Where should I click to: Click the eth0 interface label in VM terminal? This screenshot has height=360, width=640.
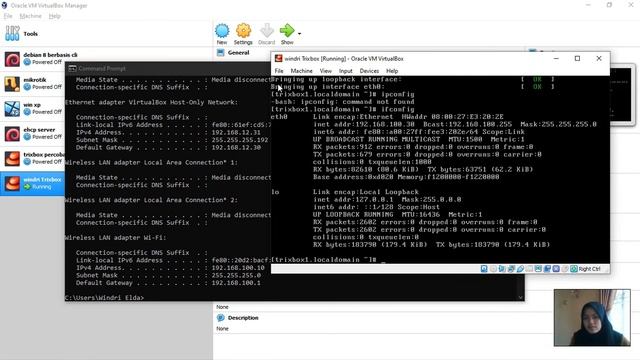coord(280,117)
